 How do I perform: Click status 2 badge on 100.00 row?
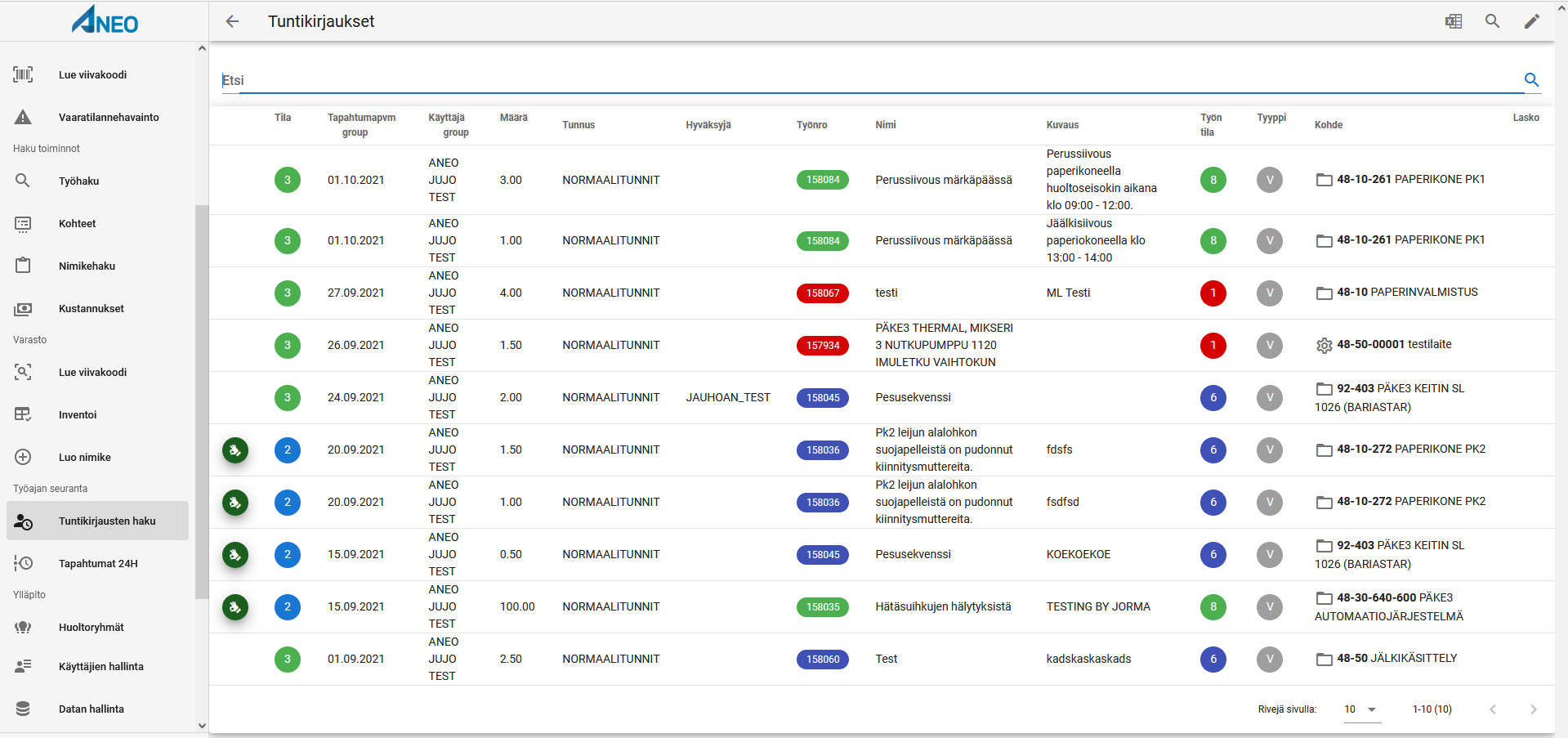[288, 606]
